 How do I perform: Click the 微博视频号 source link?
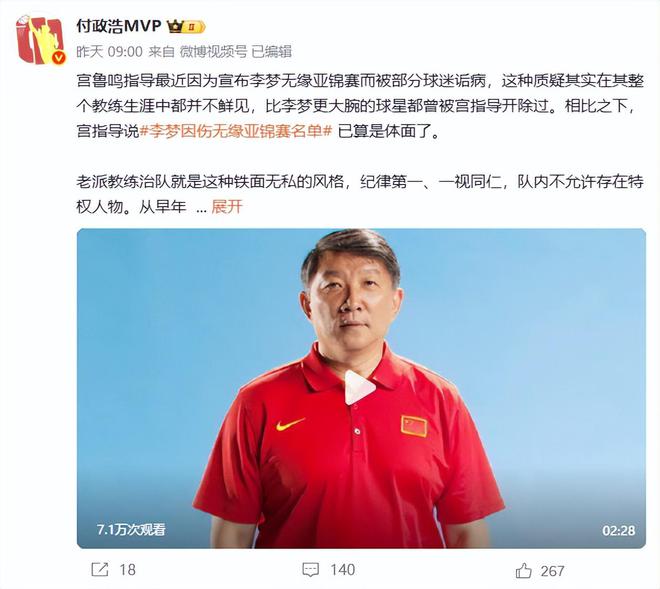point(213,51)
